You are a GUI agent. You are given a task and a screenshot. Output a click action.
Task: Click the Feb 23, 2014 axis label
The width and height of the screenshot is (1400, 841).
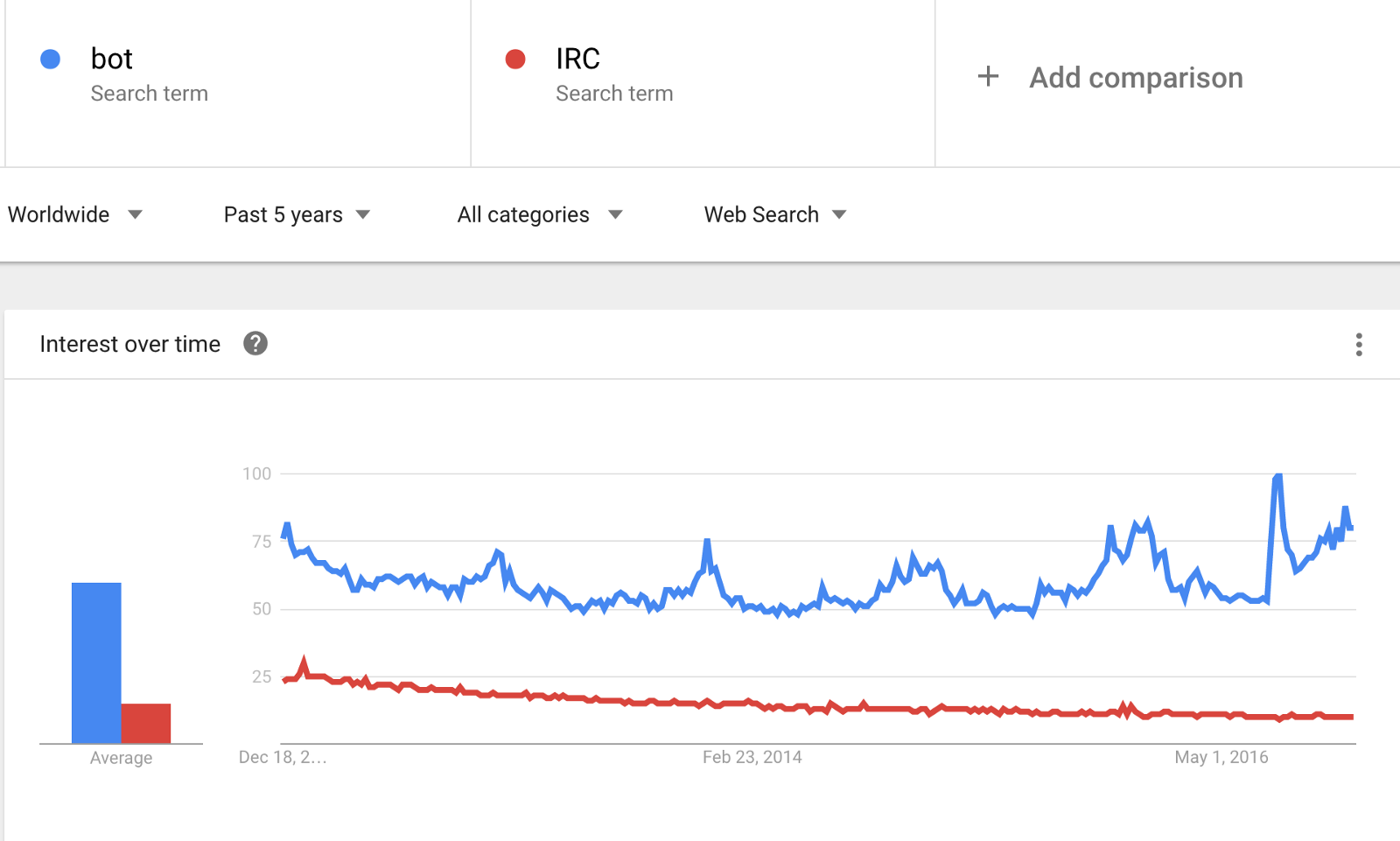click(752, 757)
